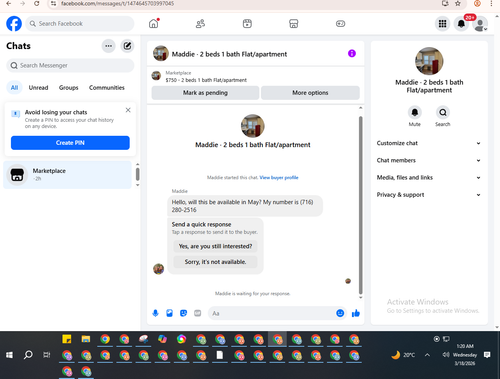
Task: Open the Reels video icon
Action: point(247,24)
